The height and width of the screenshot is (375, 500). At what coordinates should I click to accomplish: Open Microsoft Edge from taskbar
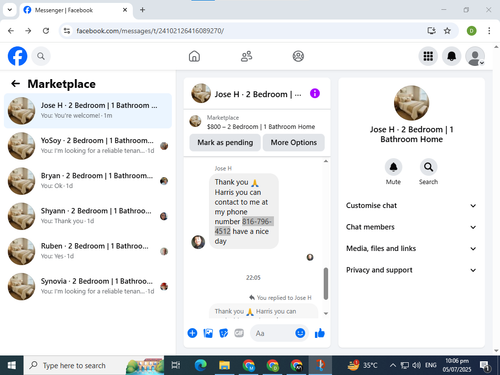click(200, 365)
